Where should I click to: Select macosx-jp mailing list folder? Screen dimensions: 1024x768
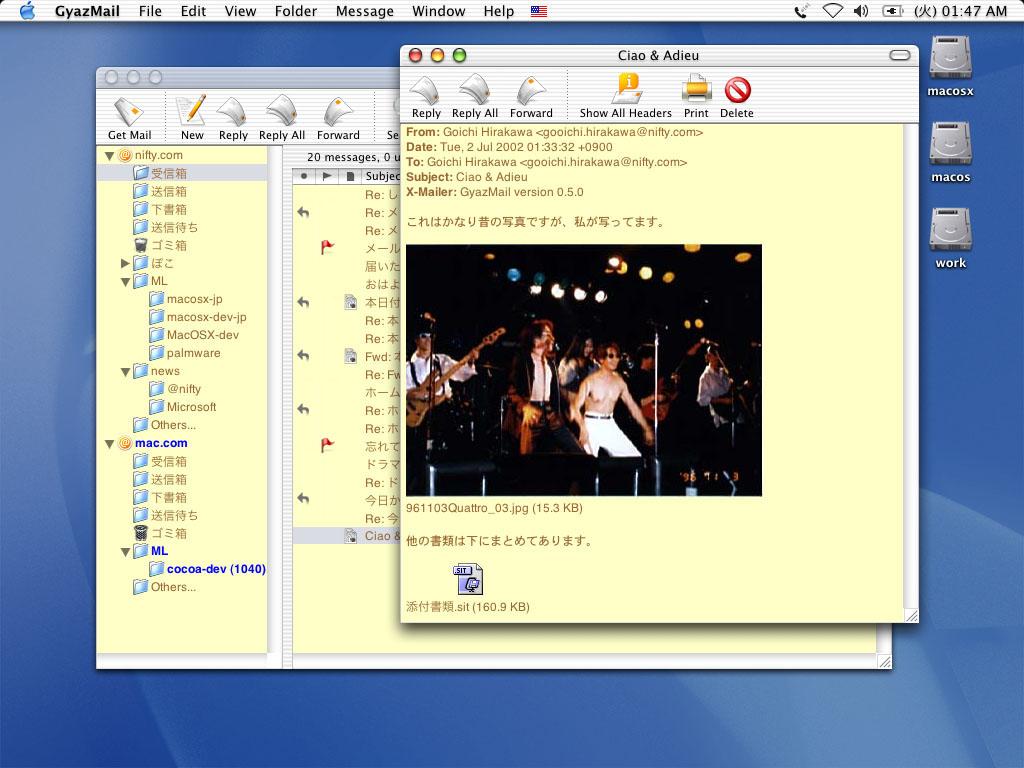pyautogui.click(x=186, y=299)
